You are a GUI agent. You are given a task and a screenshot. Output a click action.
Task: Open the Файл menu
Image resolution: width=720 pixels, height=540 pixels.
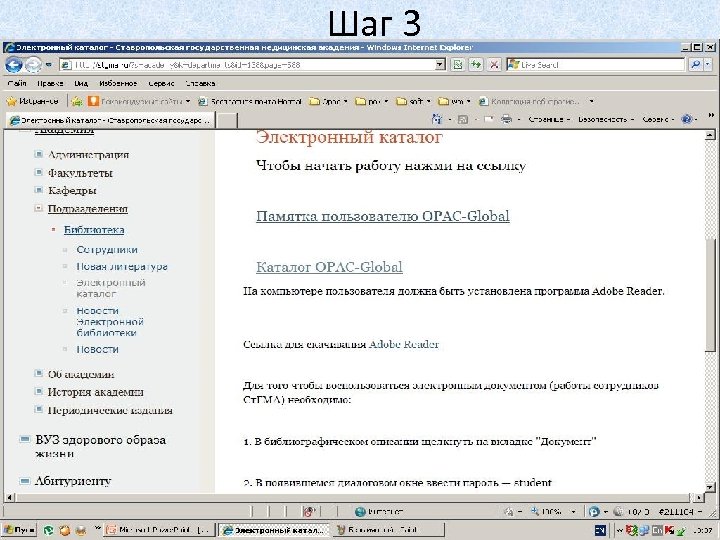point(17,84)
